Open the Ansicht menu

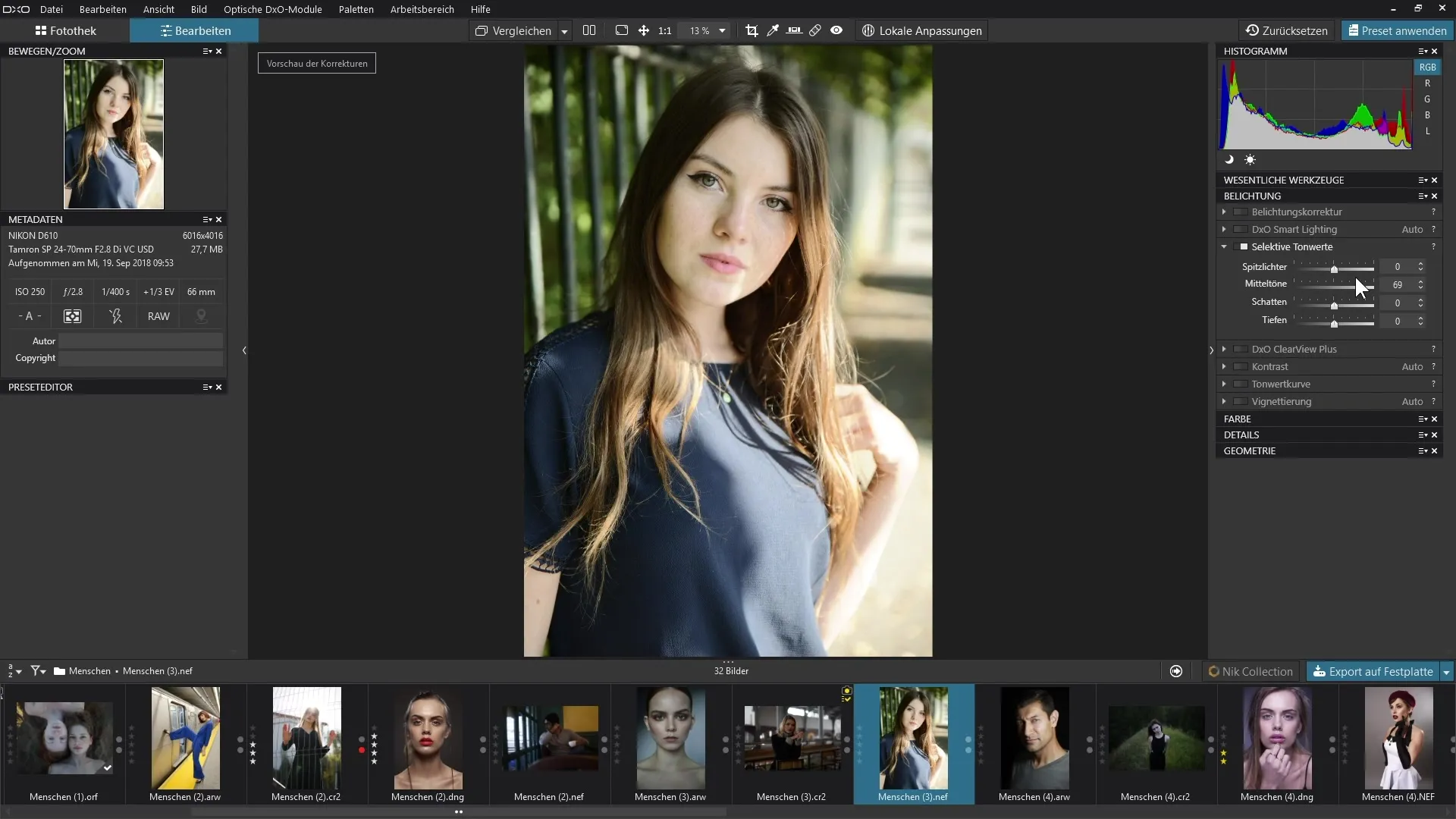[x=158, y=9]
